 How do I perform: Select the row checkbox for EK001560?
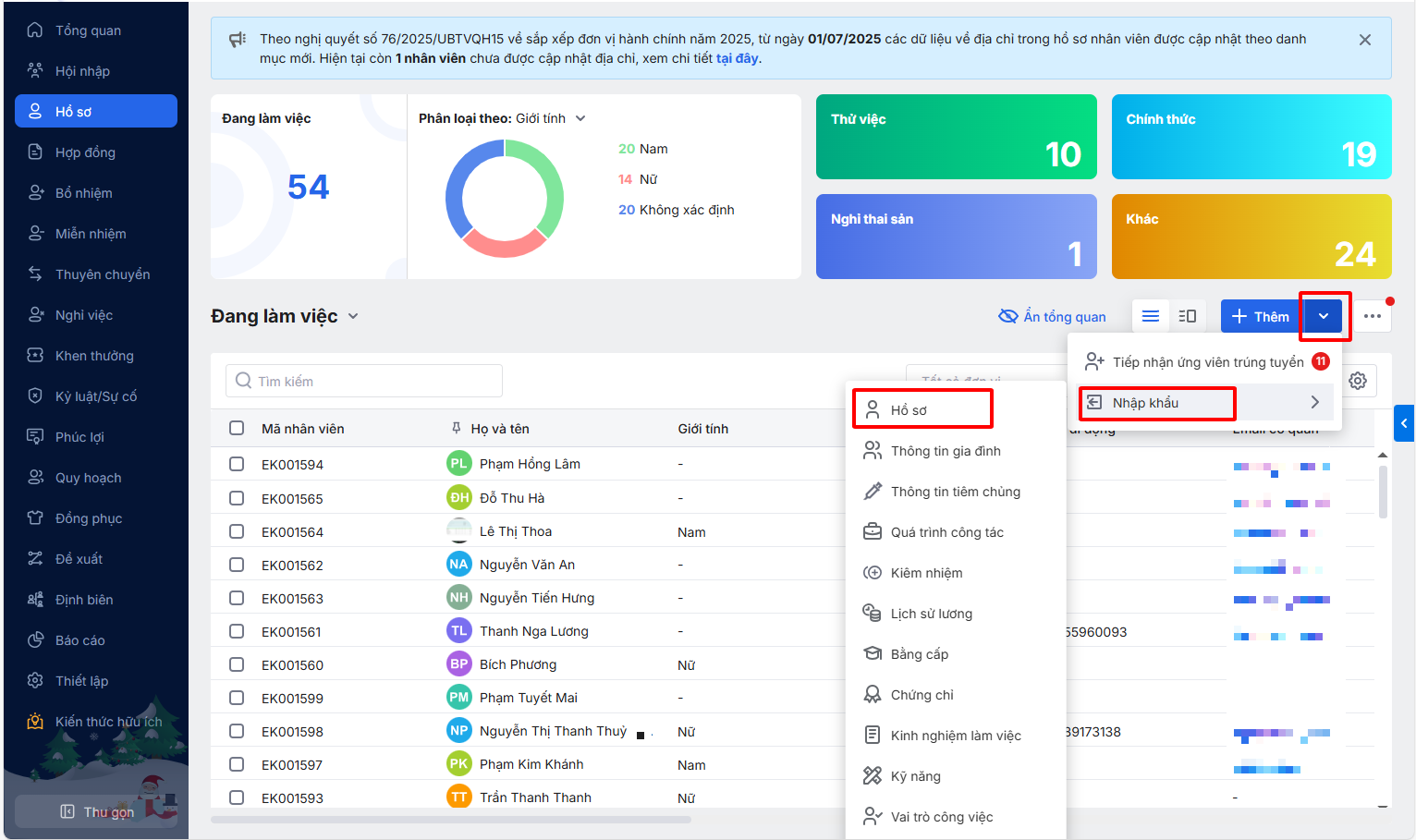coord(237,664)
